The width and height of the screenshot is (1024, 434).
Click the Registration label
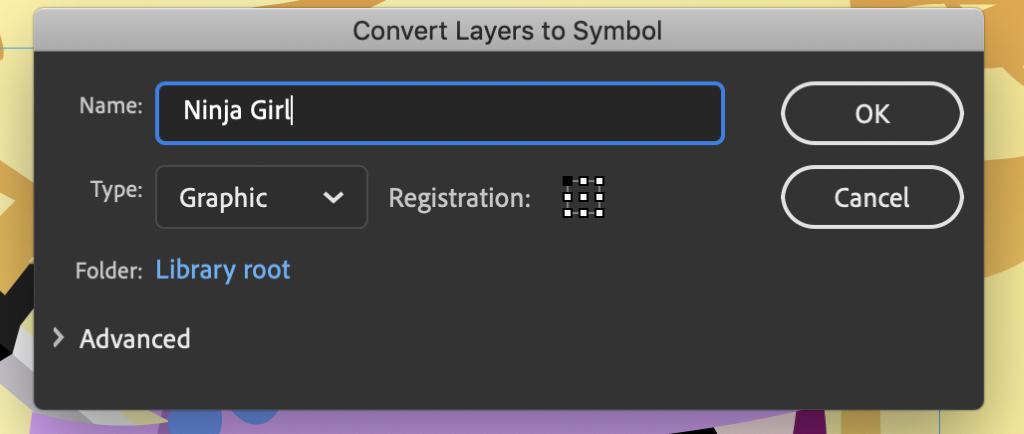460,197
